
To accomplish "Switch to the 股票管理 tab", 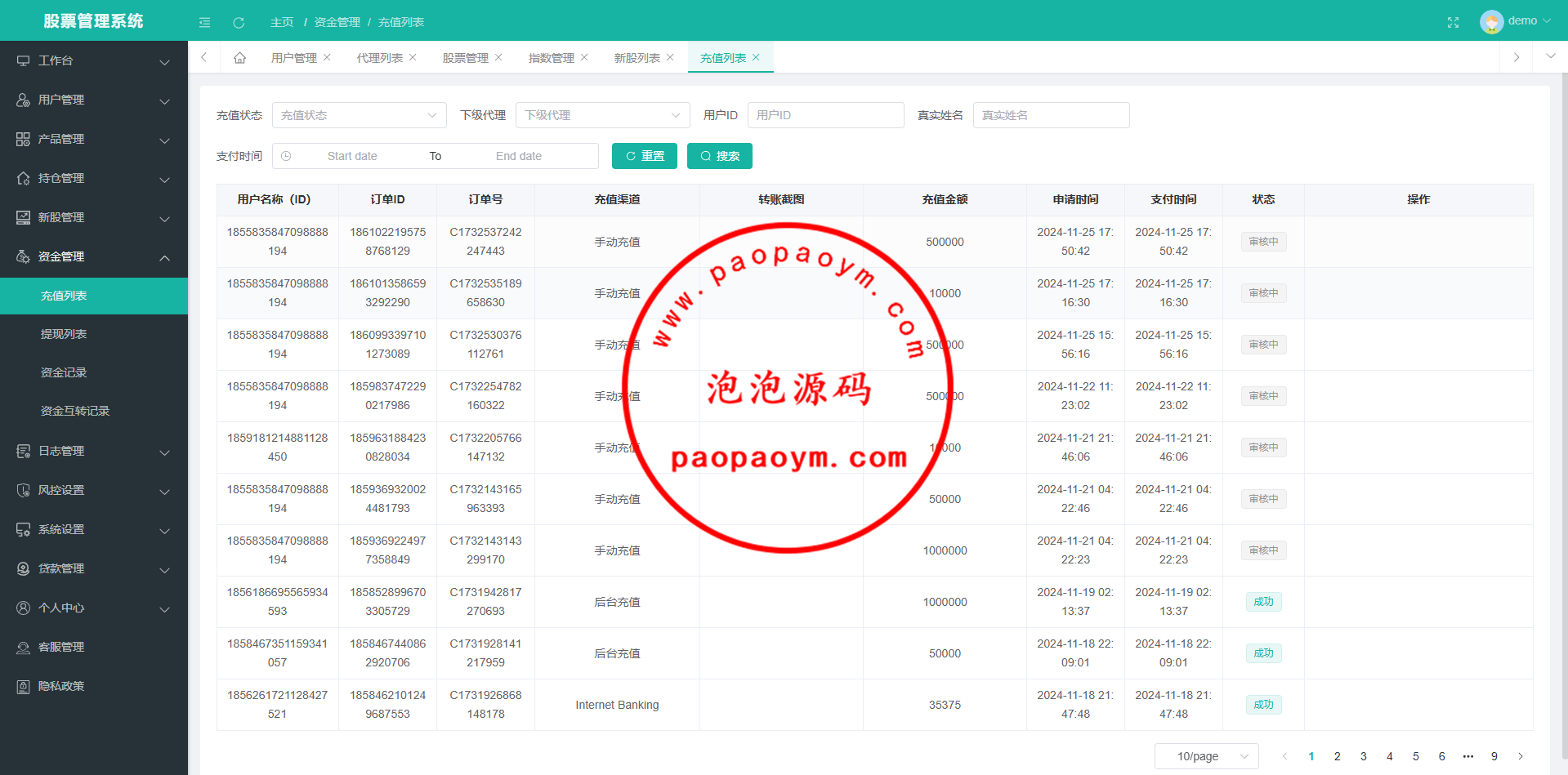I will tap(466, 58).
